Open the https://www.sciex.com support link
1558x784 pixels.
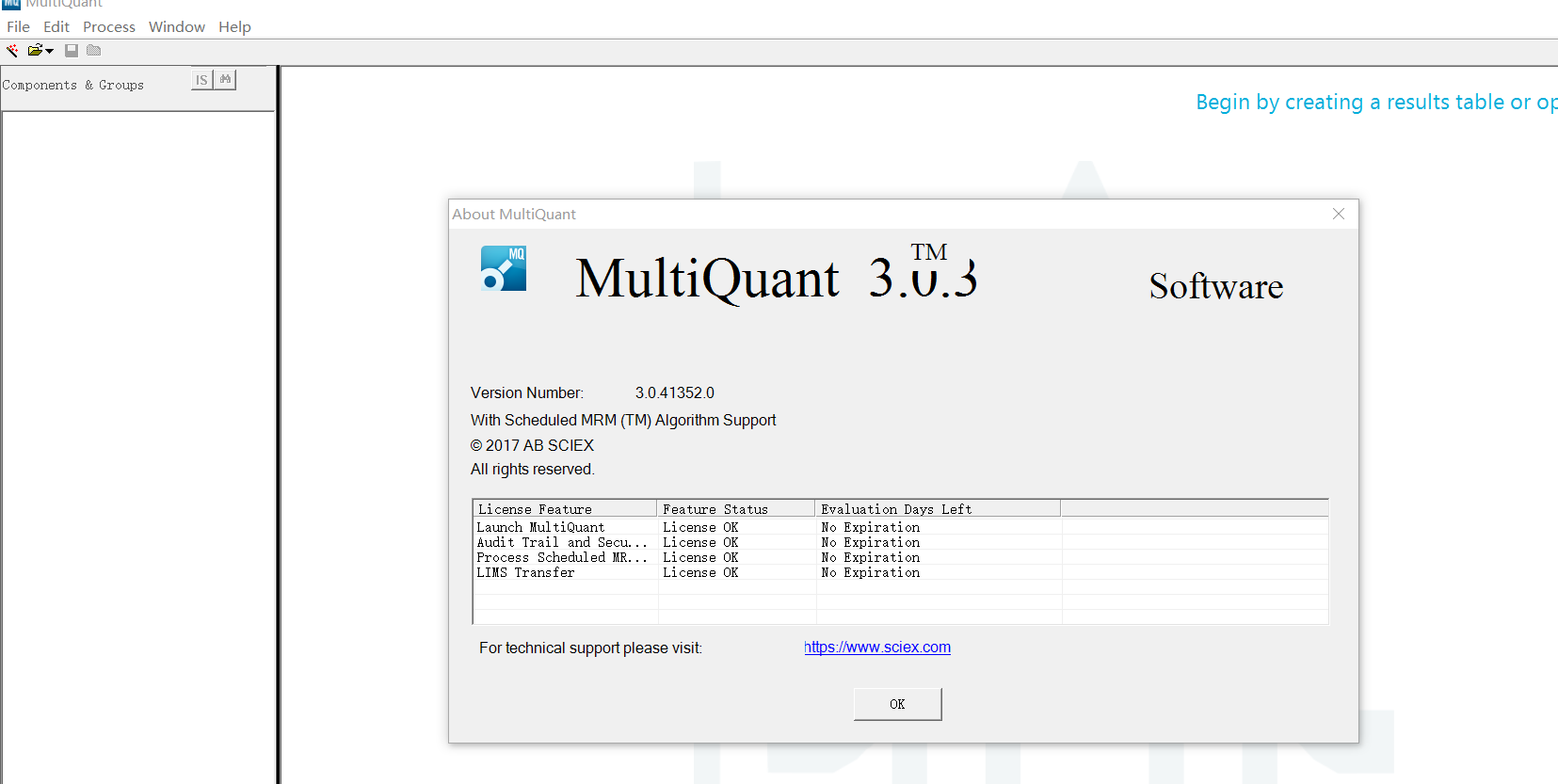coord(877,648)
